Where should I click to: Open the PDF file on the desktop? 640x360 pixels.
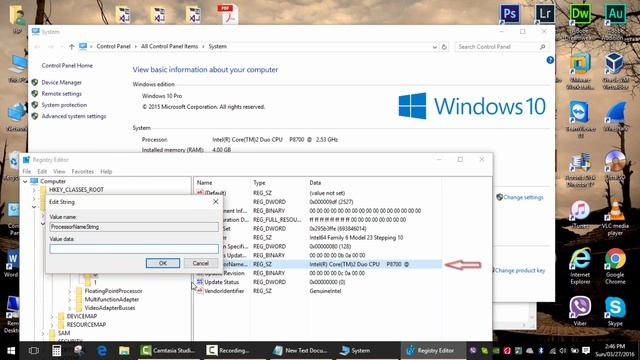point(227,14)
